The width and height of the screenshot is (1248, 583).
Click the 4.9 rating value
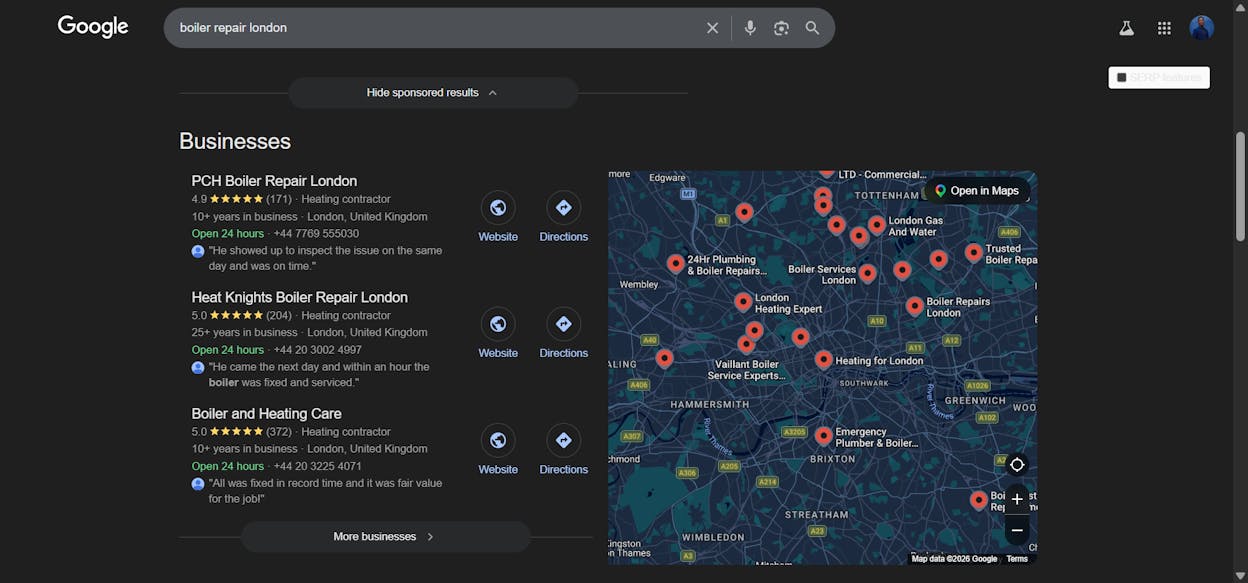[x=199, y=199]
